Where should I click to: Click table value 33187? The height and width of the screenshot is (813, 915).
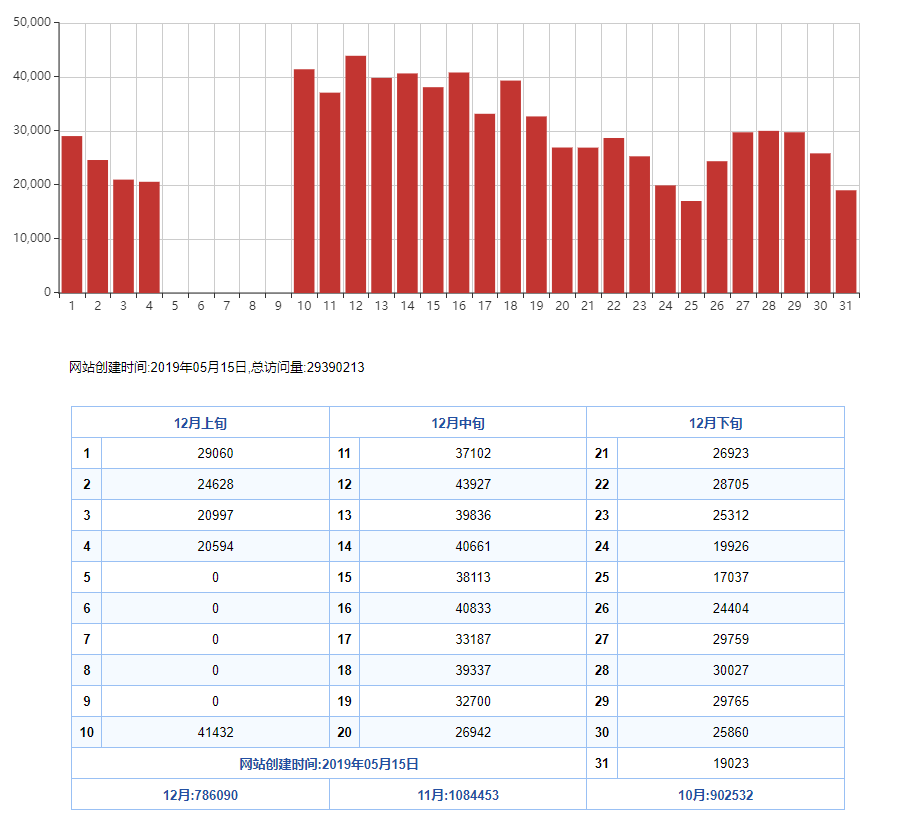[473, 639]
